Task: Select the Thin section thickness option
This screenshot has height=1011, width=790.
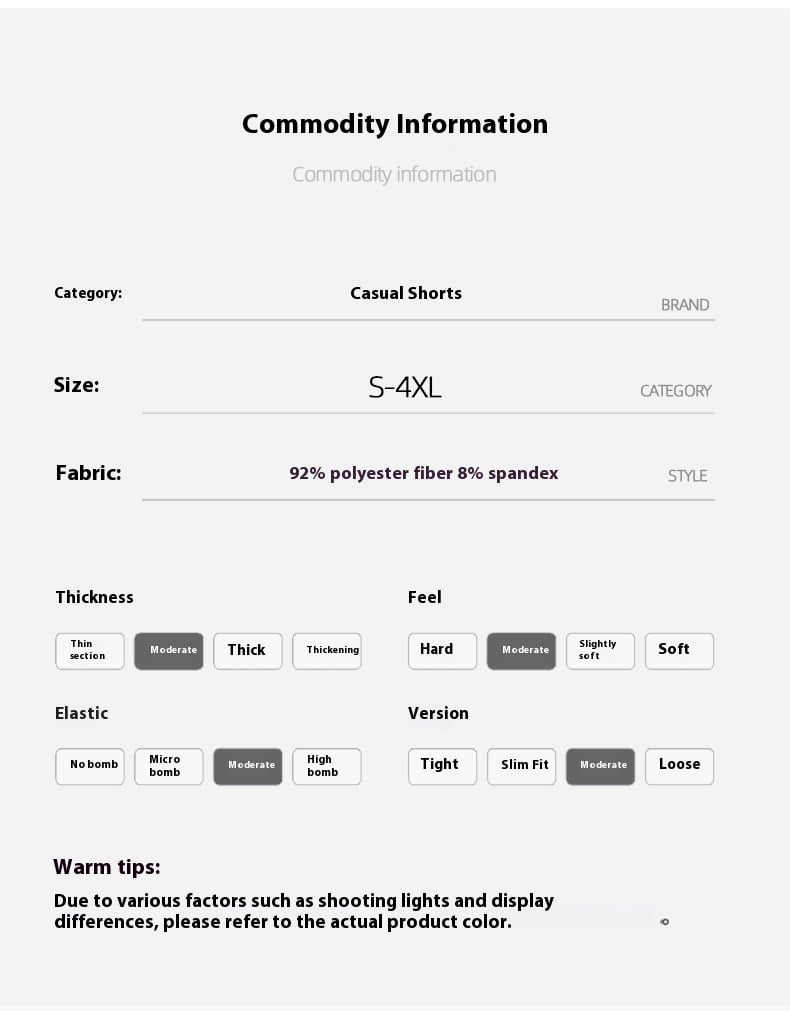Action: pos(90,651)
